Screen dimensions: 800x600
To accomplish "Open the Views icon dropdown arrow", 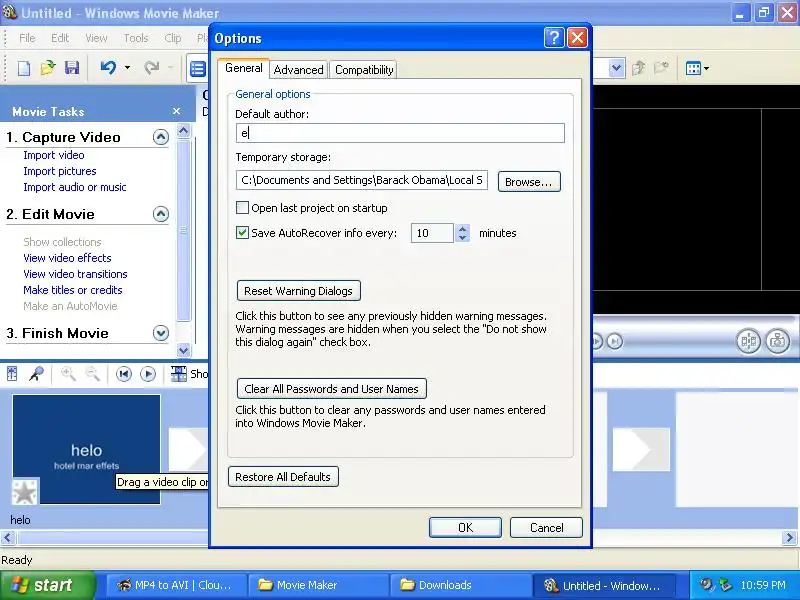I will coord(706,68).
